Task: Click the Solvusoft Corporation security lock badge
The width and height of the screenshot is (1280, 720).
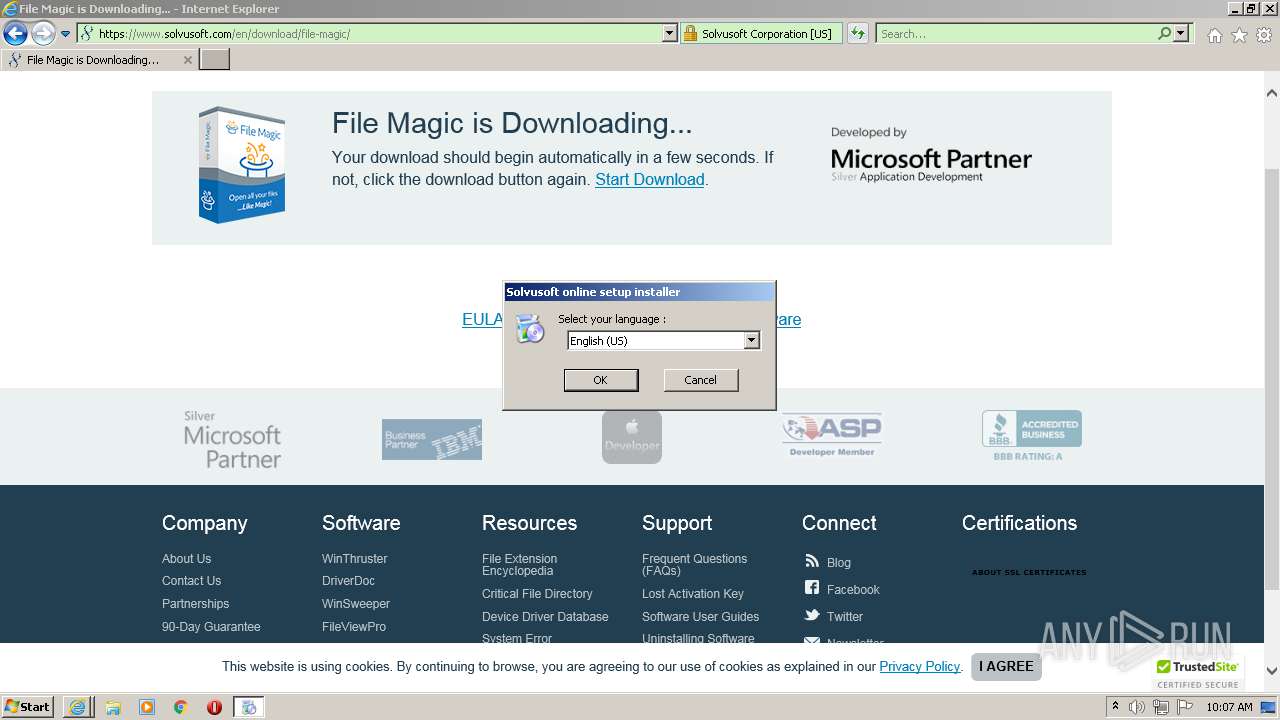Action: (x=760, y=33)
